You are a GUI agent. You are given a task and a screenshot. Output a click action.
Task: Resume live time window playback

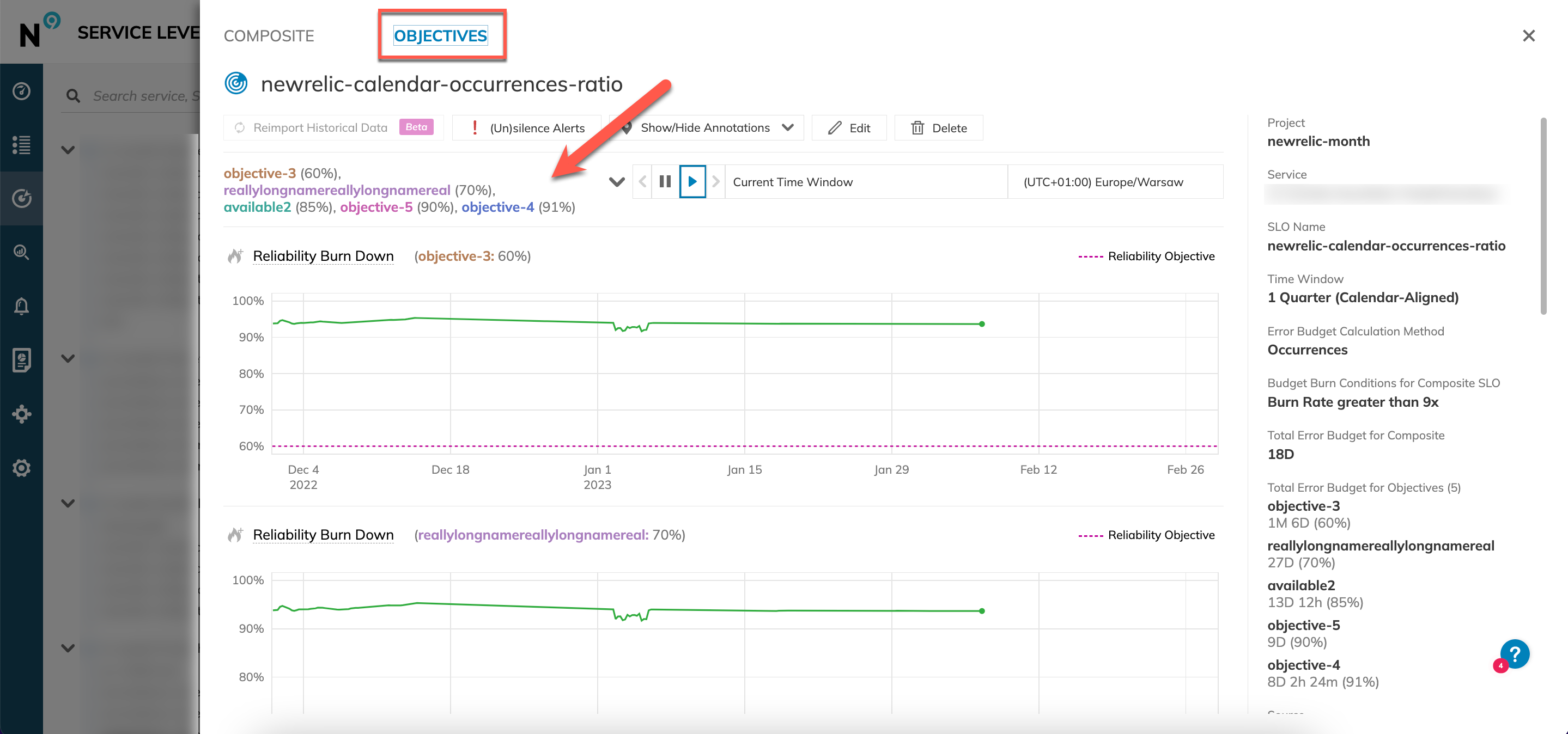692,181
